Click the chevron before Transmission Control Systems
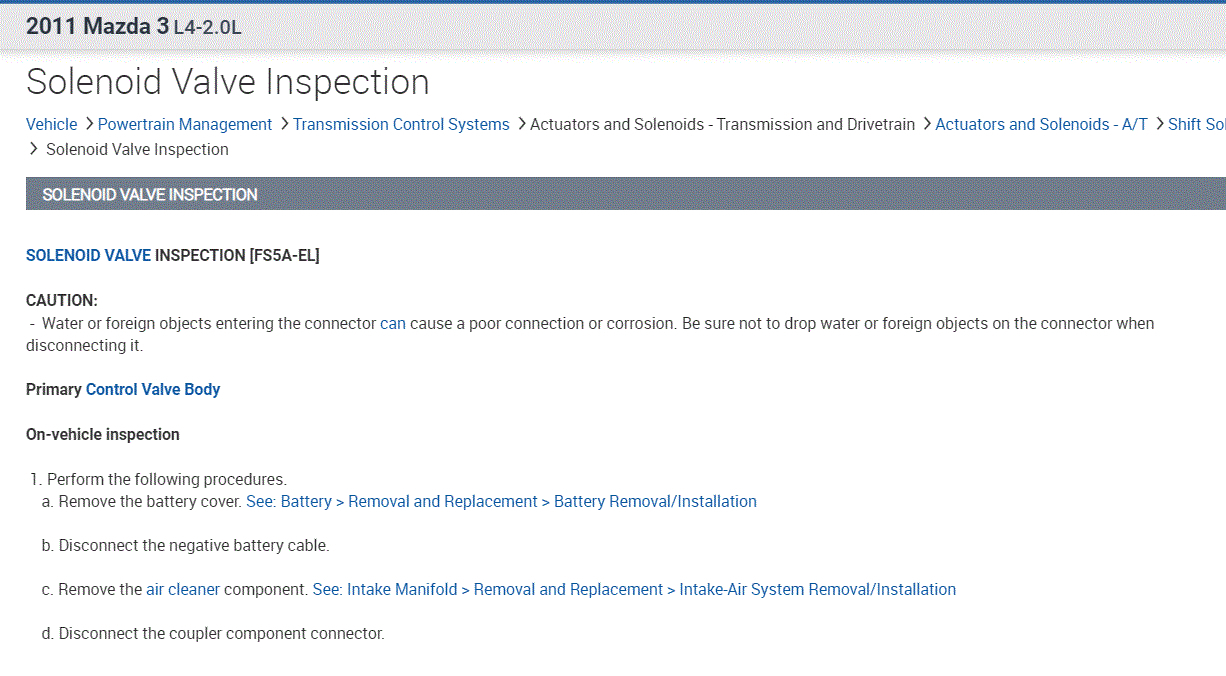The image size is (1226, 676). pos(283,124)
